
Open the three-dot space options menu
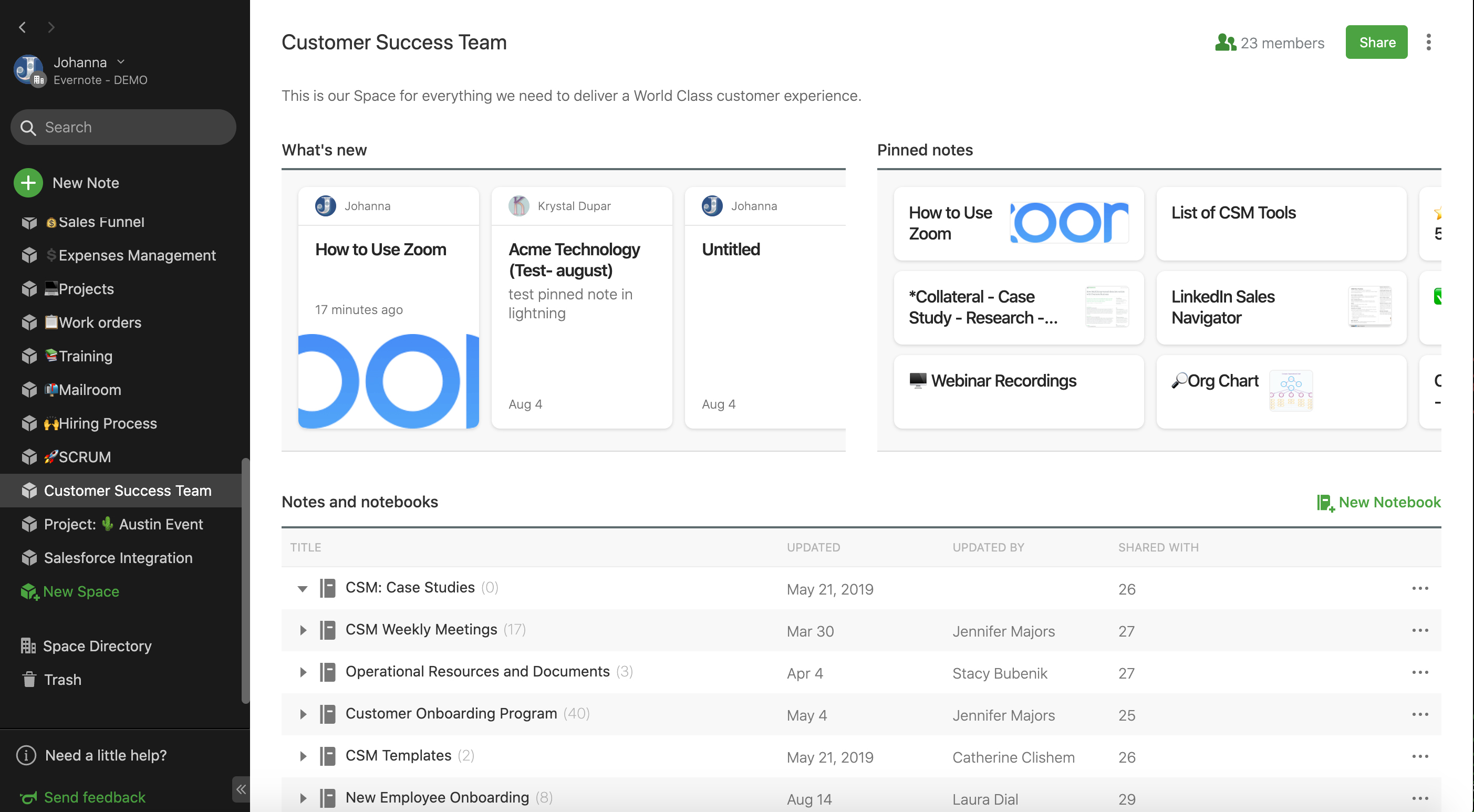(x=1428, y=43)
